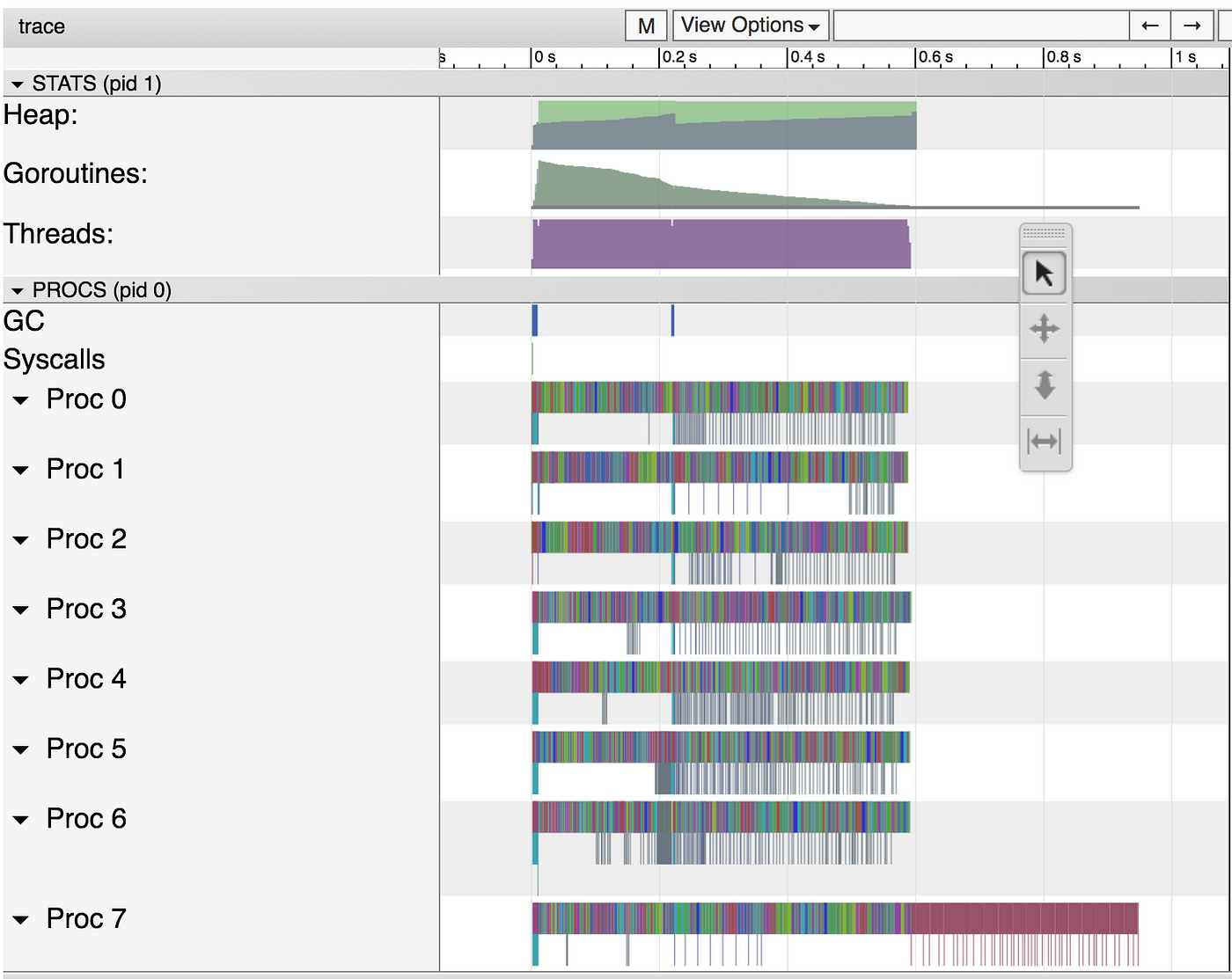1232x979 pixels.
Task: Collapse the Proc 3 row
Action: [20, 610]
